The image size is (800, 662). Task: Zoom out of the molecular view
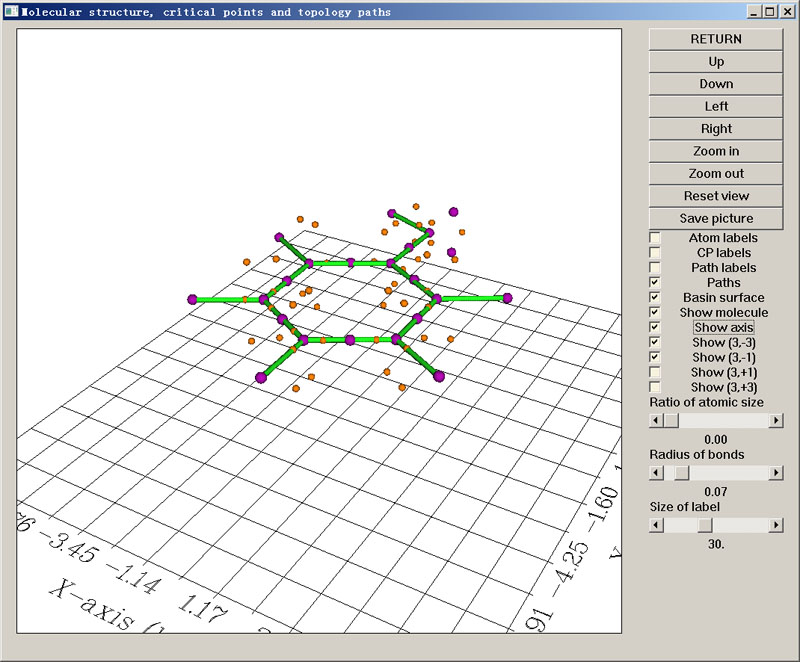coord(716,174)
